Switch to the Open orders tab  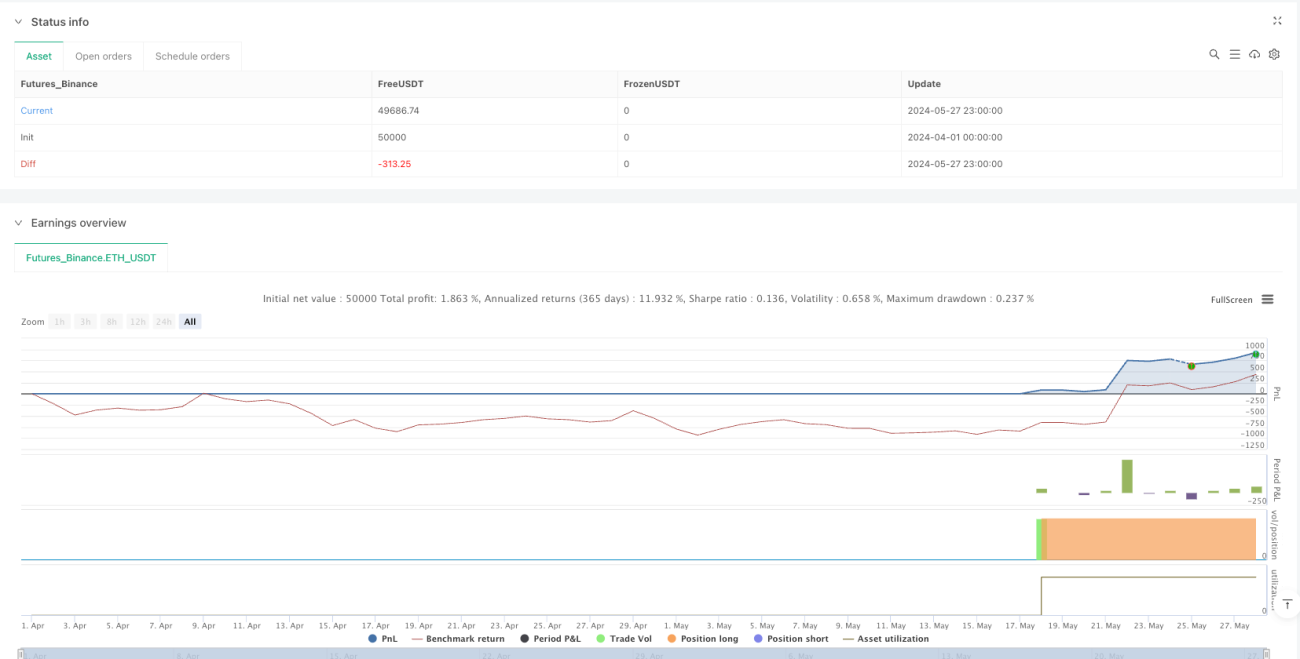[103, 56]
